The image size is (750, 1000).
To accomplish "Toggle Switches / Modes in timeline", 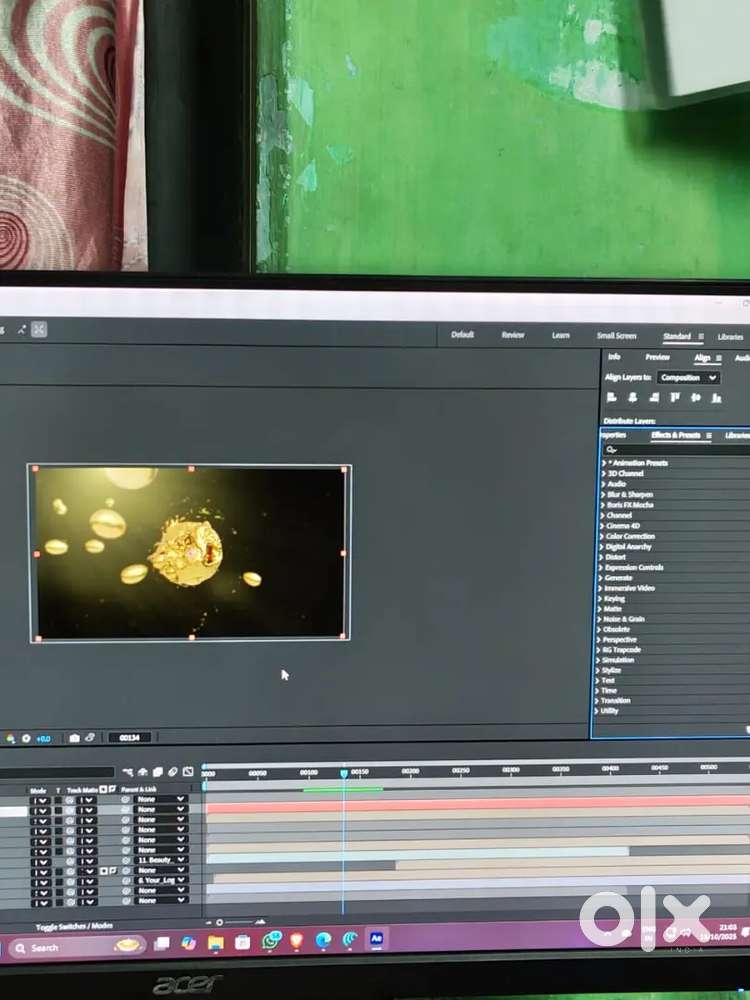I will point(74,927).
